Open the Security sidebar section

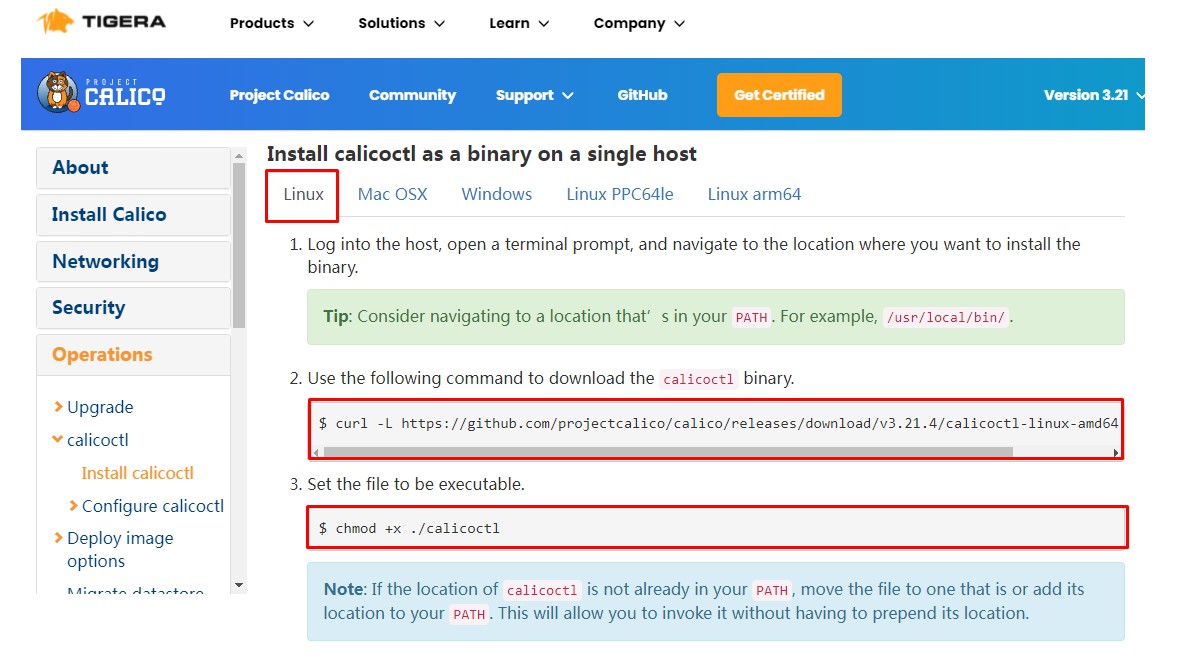tap(133, 308)
